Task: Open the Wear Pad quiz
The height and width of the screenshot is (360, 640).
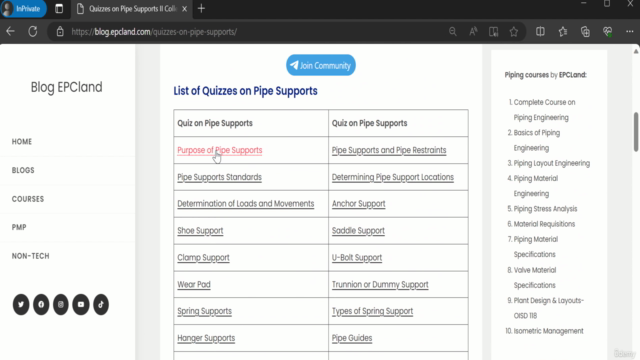Action: coord(194,284)
